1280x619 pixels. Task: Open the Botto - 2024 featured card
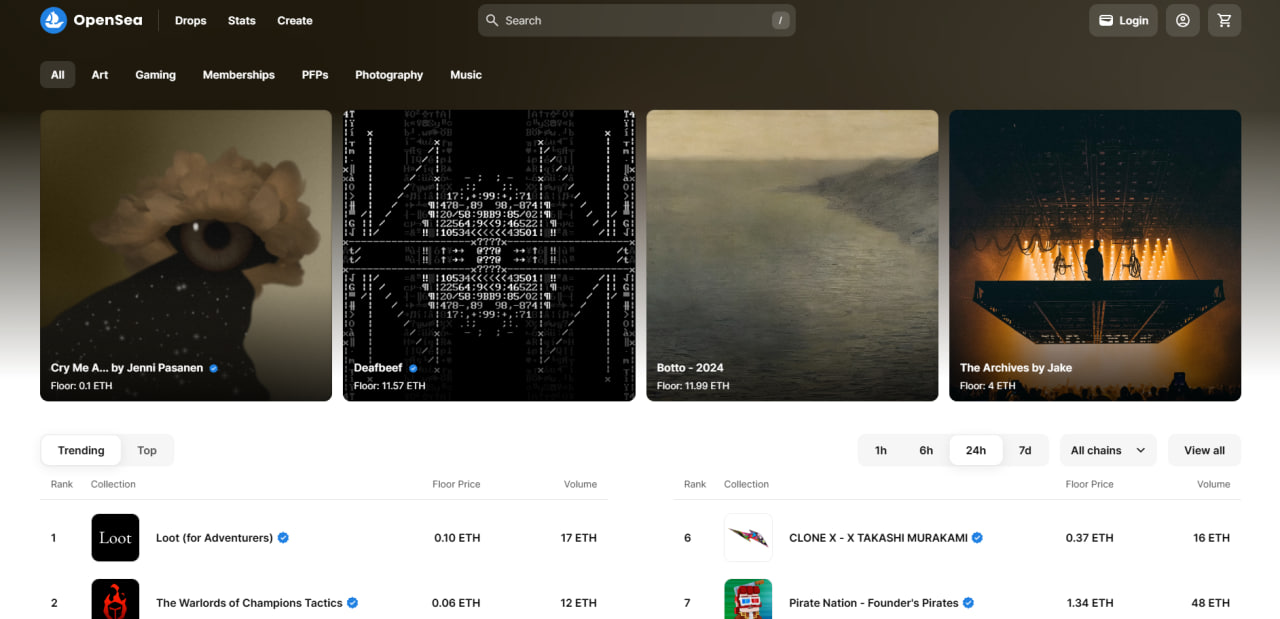792,255
